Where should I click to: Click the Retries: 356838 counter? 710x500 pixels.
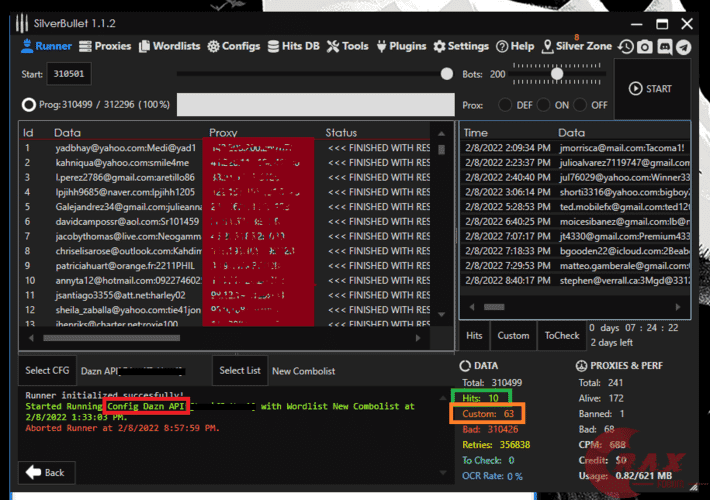496,445
